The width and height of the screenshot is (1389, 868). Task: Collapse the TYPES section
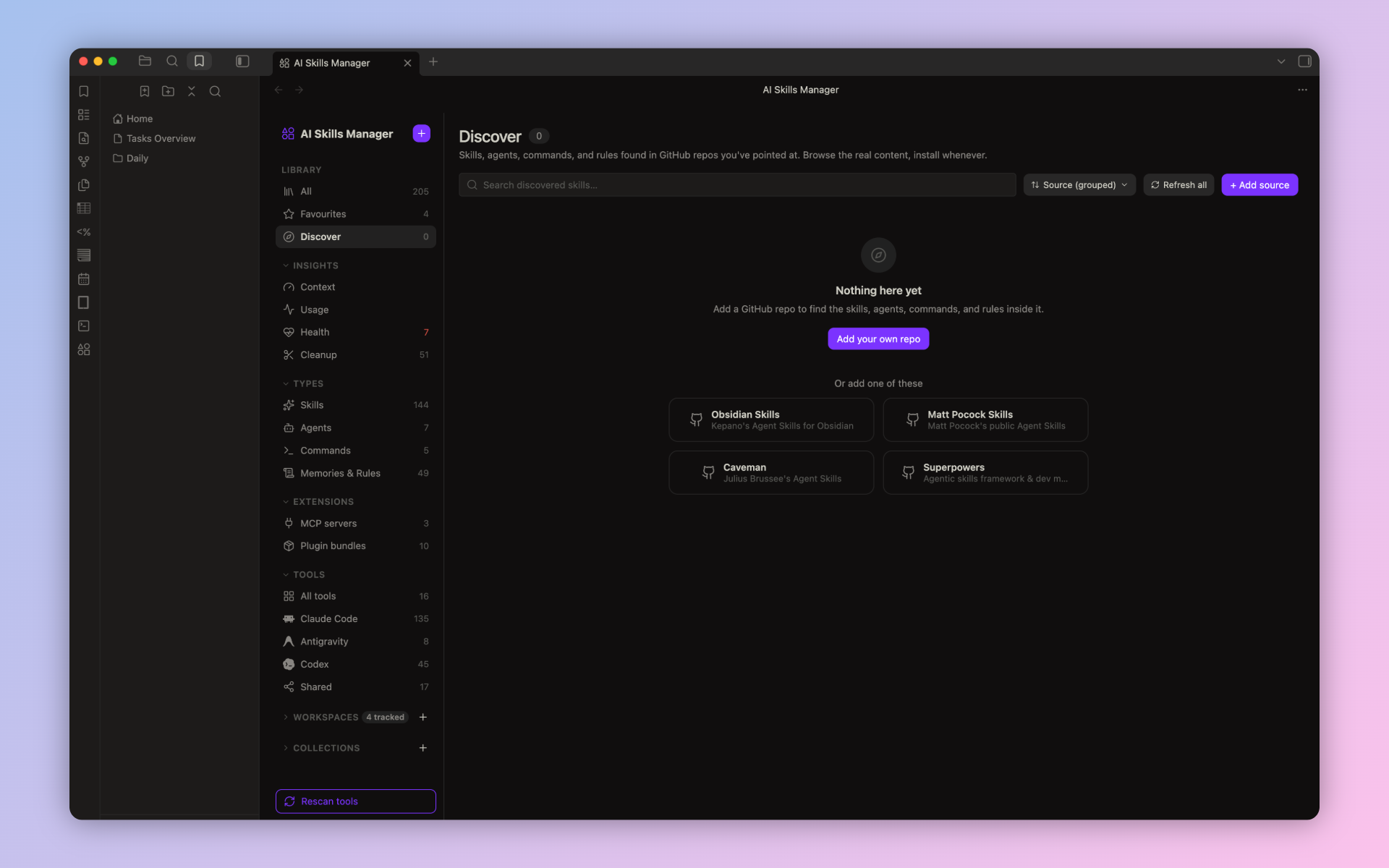point(304,383)
